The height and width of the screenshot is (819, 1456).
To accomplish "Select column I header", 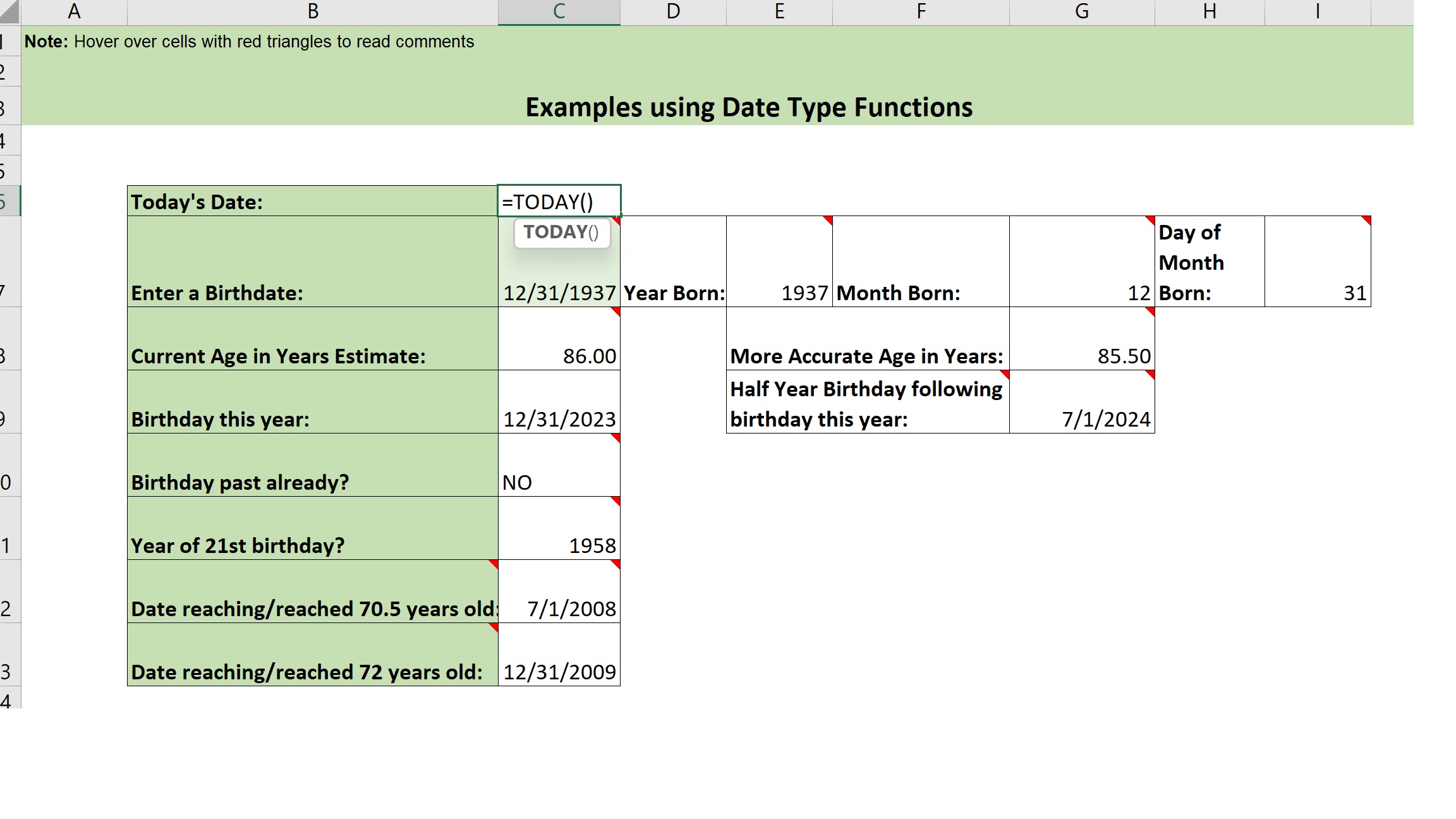I will click(x=1318, y=12).
